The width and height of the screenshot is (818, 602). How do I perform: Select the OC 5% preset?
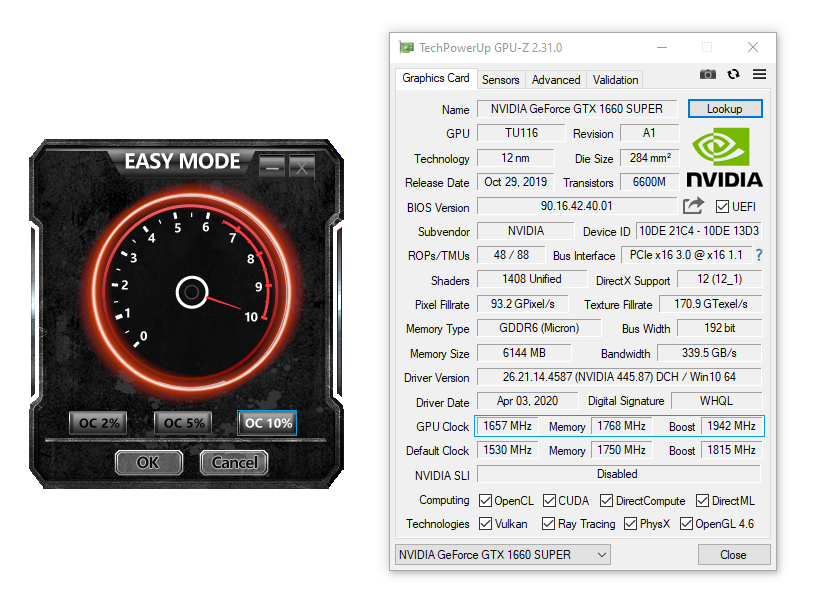183,423
